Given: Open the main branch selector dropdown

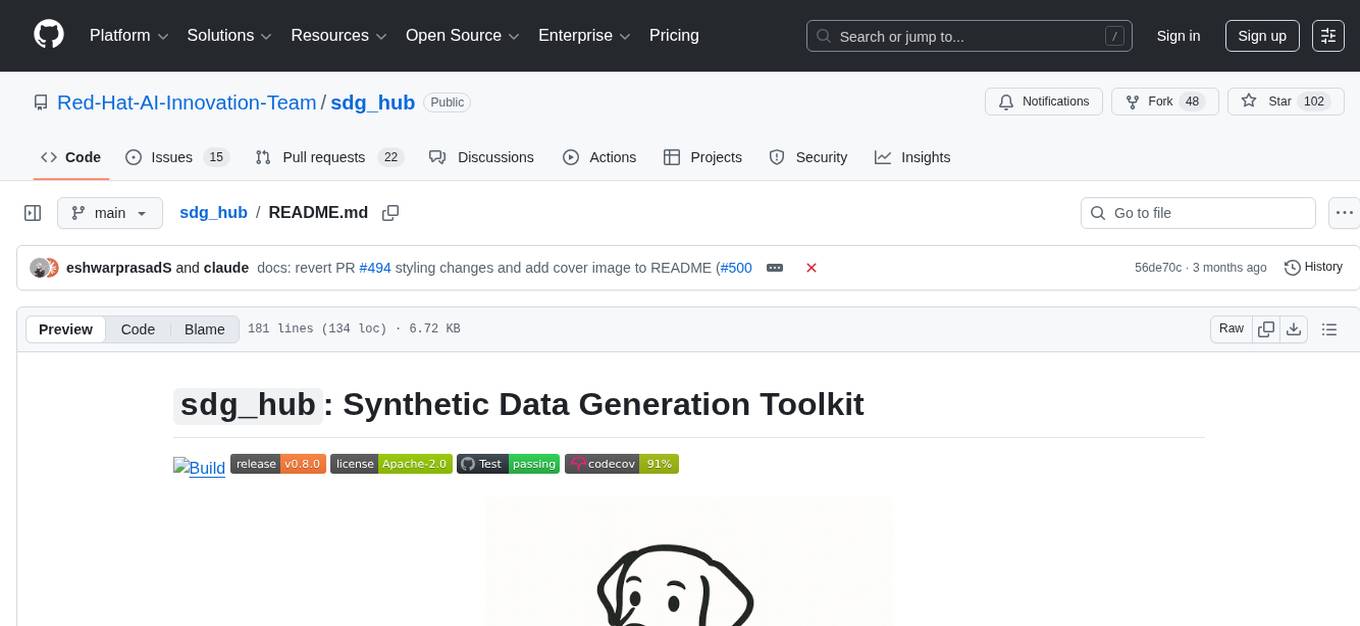Looking at the screenshot, I should 110,212.
